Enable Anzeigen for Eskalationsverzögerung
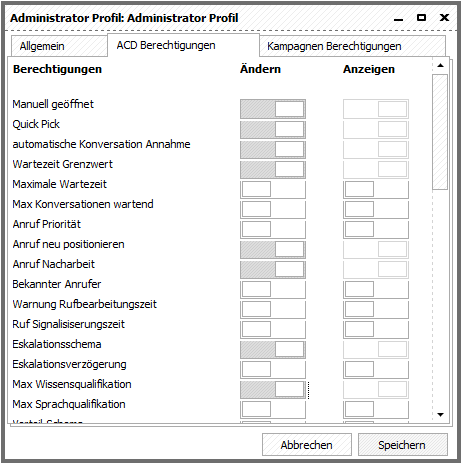The image size is (462, 464). (376, 369)
